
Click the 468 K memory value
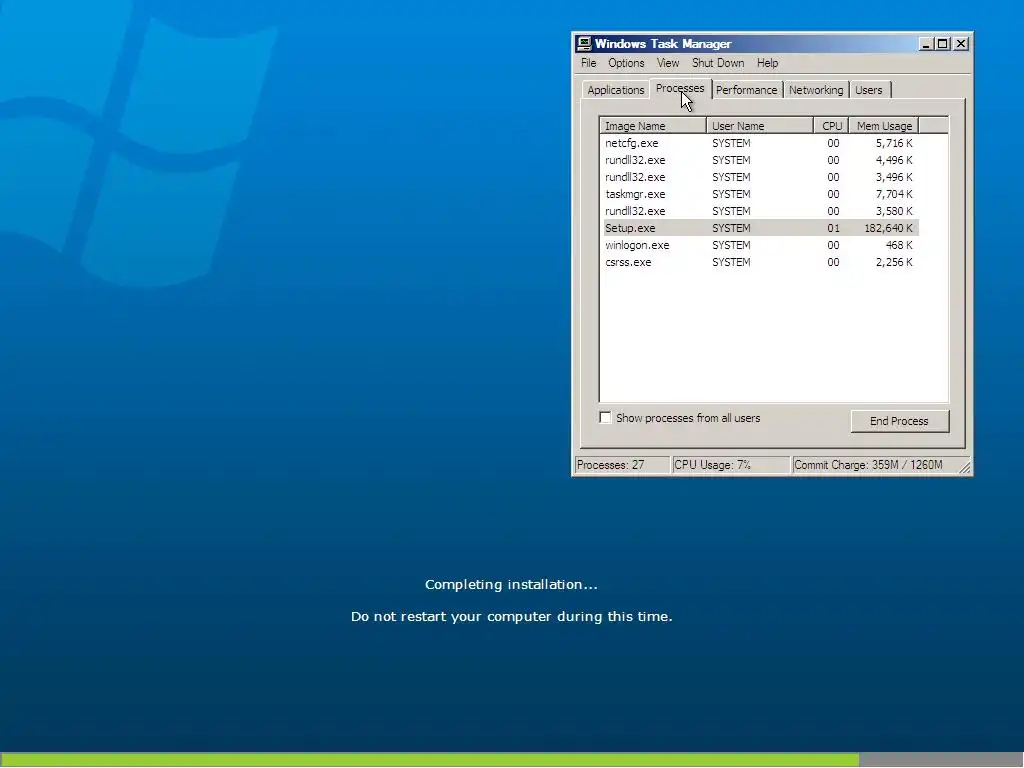[899, 245]
